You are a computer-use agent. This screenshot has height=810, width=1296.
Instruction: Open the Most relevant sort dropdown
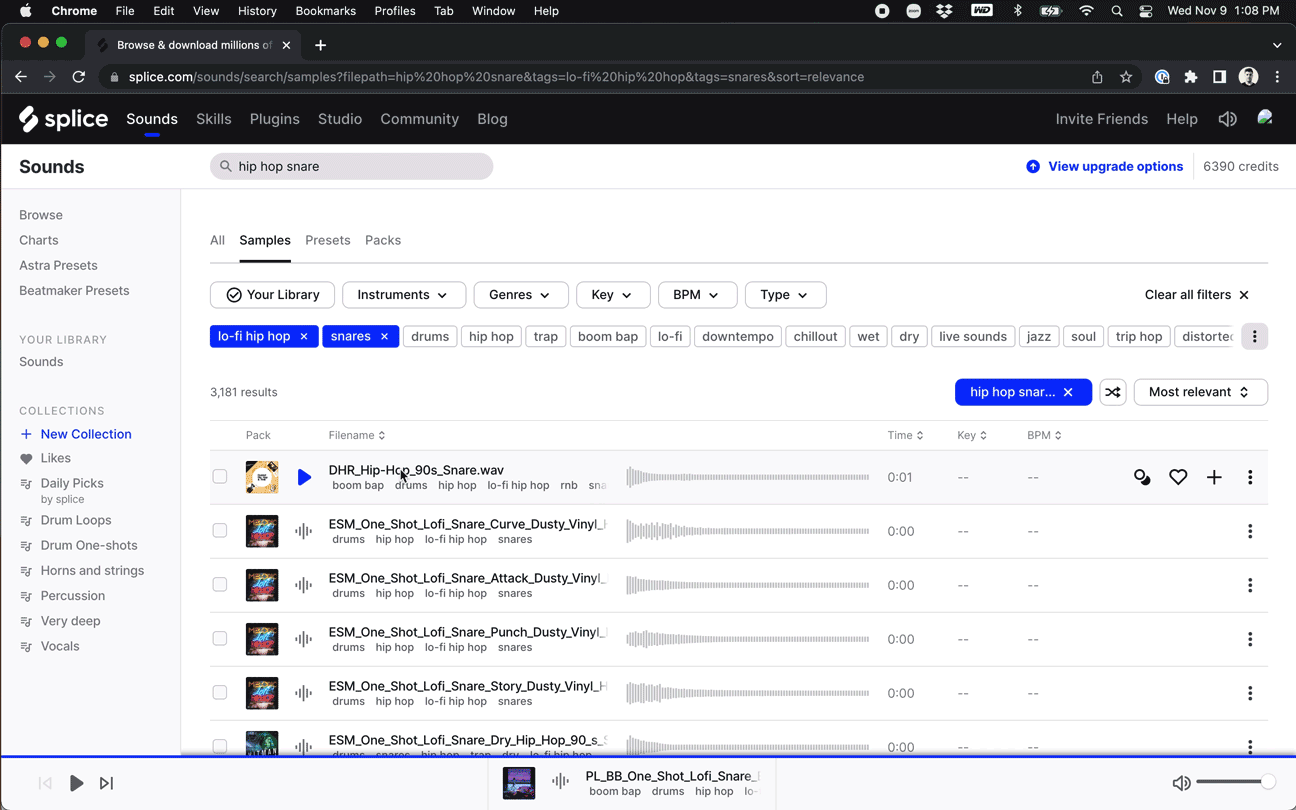[x=1200, y=391]
